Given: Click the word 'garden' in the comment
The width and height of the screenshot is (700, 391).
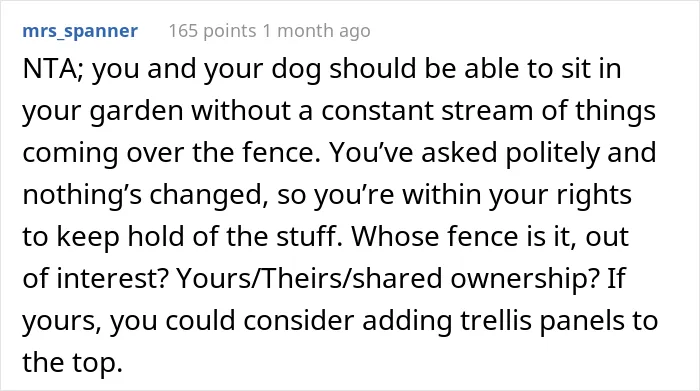Looking at the screenshot, I should (136, 112).
